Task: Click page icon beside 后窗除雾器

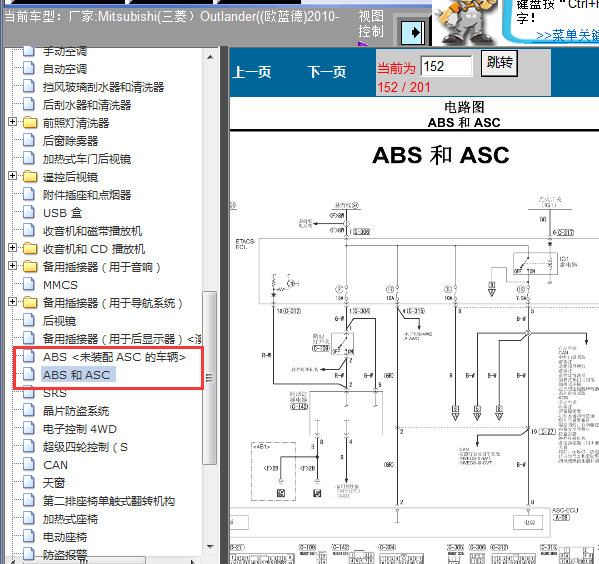Action: [x=29, y=140]
